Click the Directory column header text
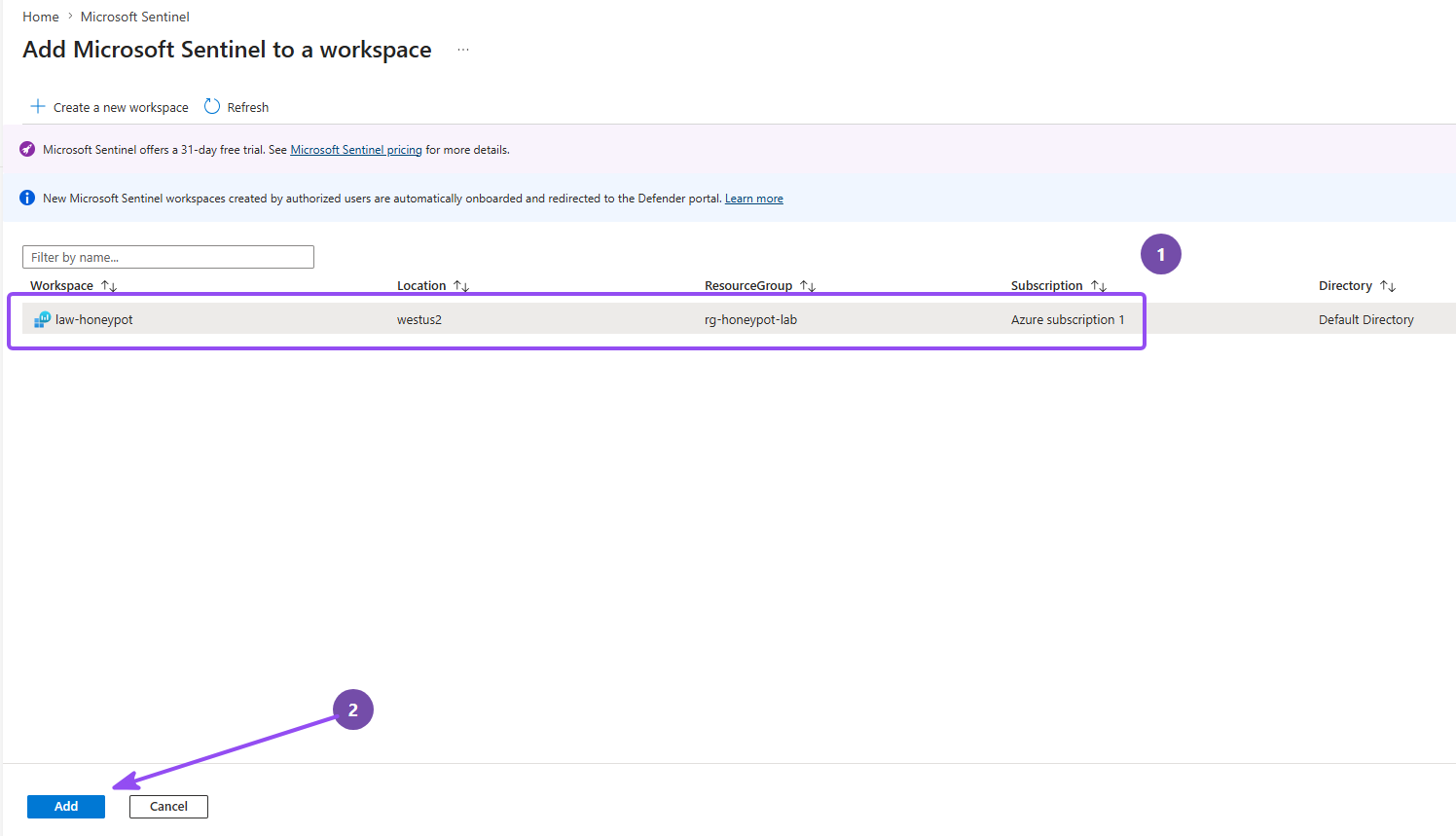1456x836 pixels. click(x=1345, y=286)
